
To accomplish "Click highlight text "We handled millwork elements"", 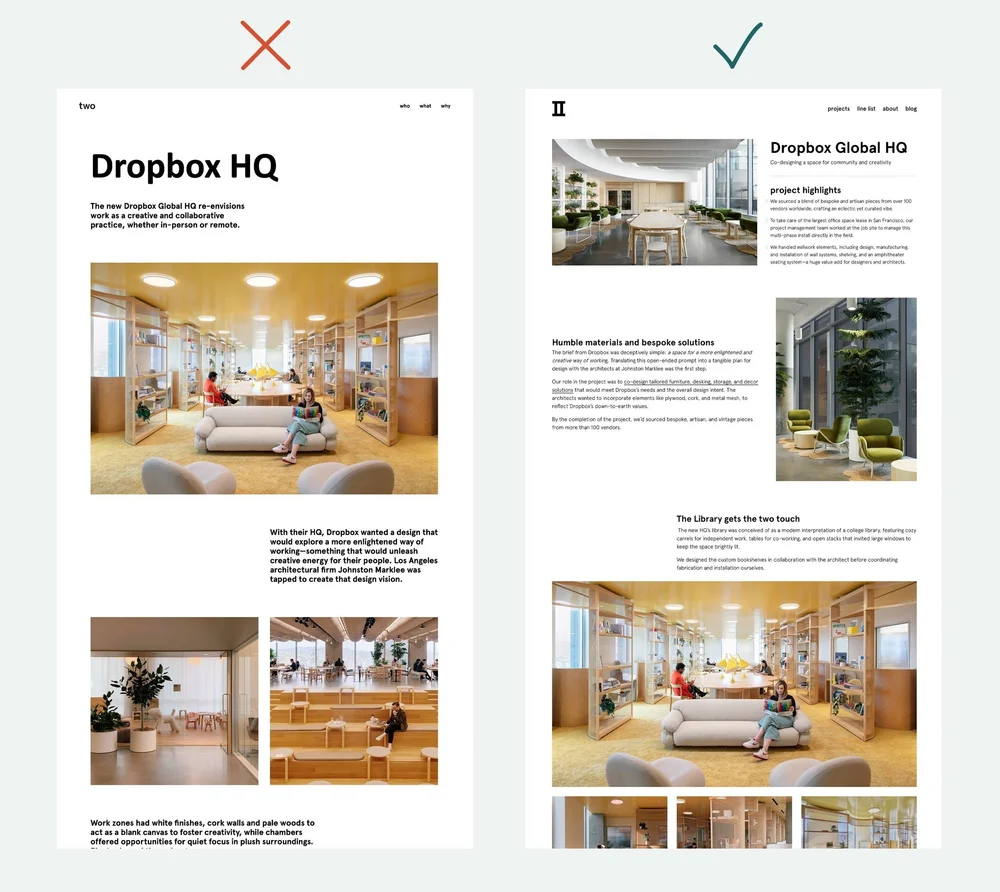I will (839, 254).
